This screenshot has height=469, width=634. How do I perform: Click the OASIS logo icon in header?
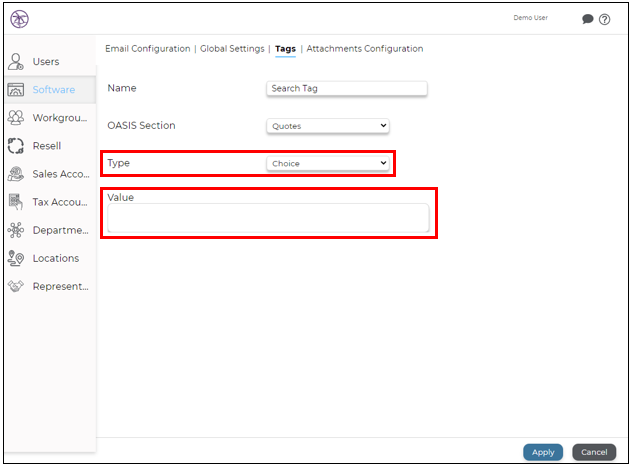pyautogui.click(x=19, y=19)
